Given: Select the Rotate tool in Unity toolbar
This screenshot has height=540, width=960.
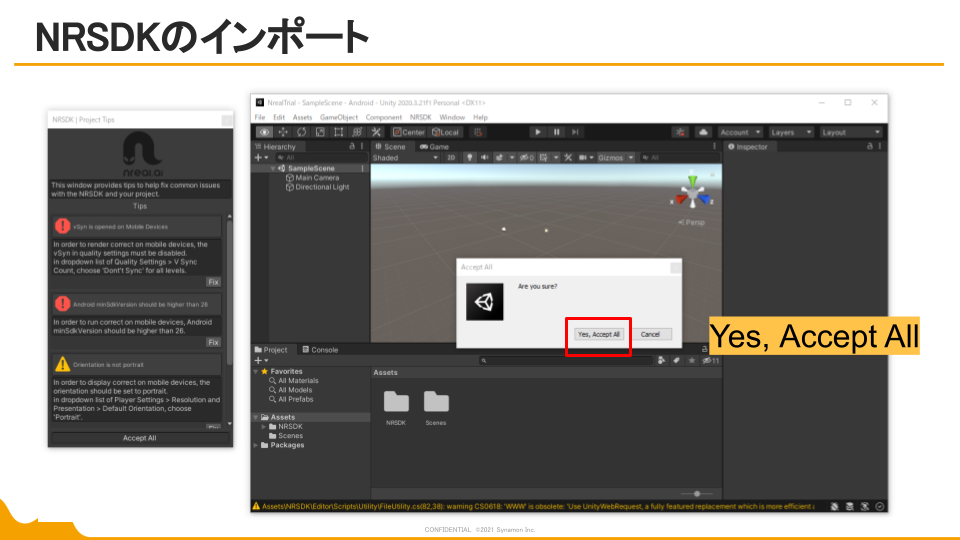Looking at the screenshot, I should pos(301,132).
